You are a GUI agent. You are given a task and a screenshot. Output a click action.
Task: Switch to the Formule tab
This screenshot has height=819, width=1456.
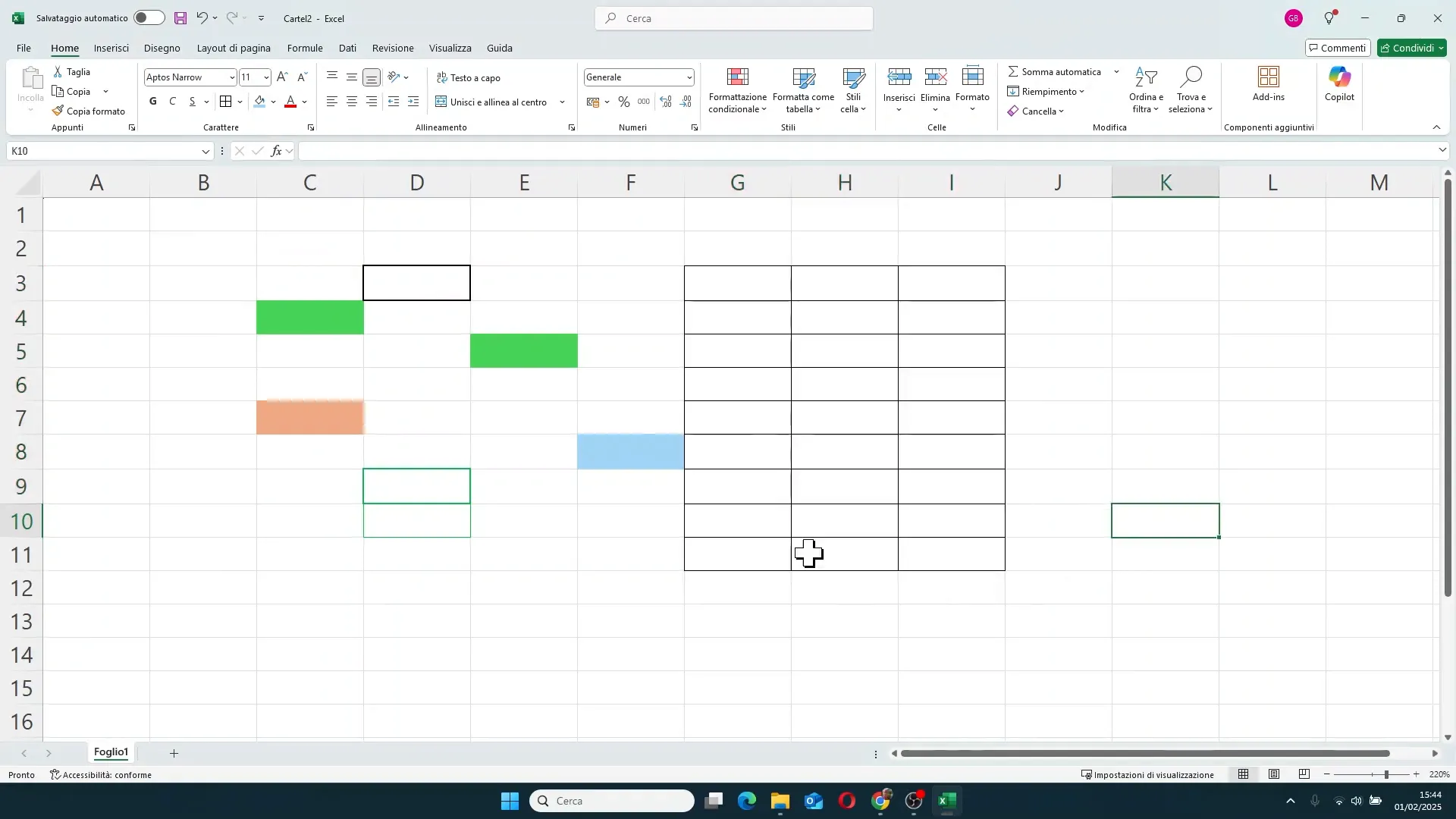(305, 48)
